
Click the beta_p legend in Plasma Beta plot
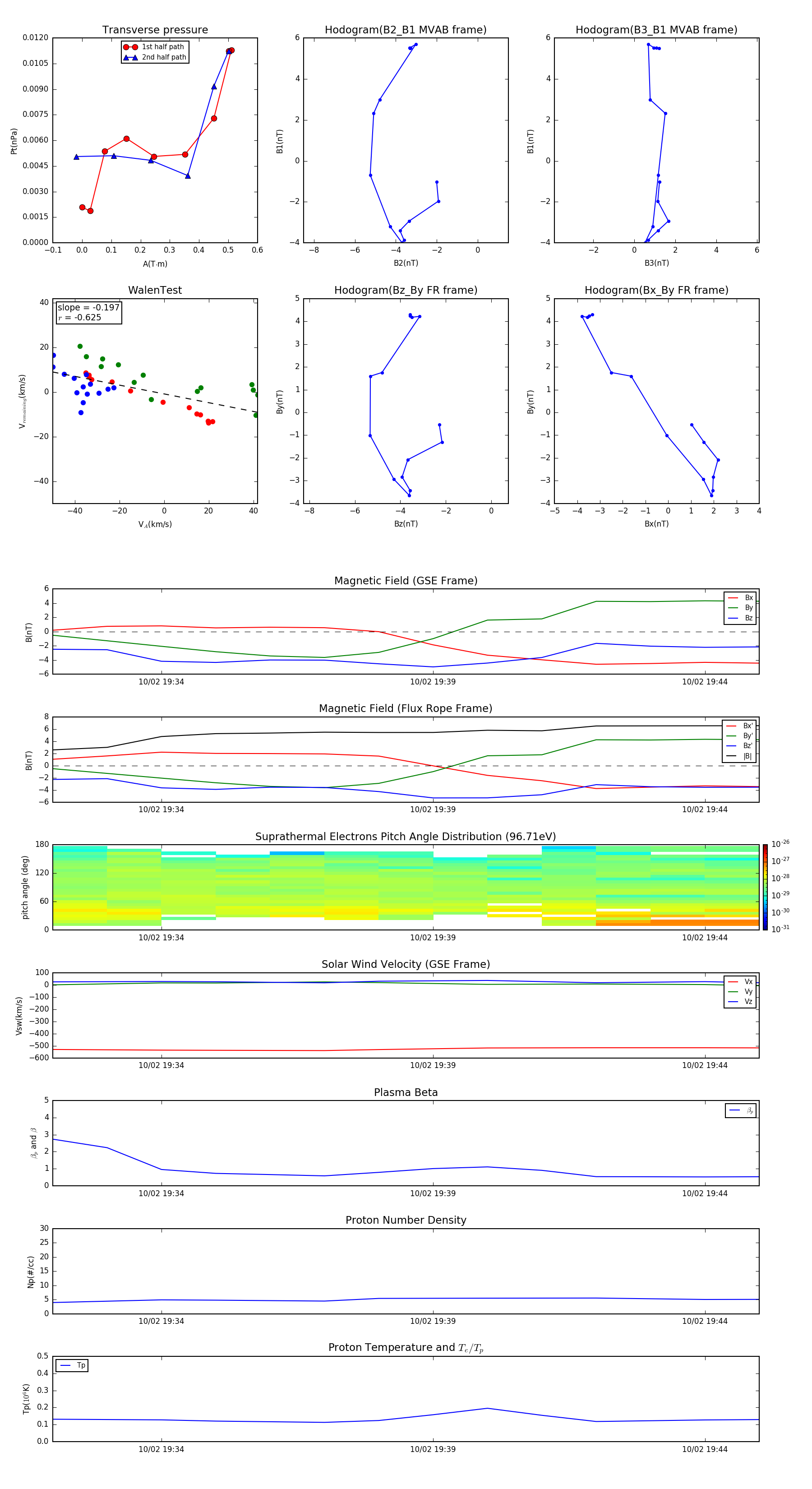pos(741,1110)
